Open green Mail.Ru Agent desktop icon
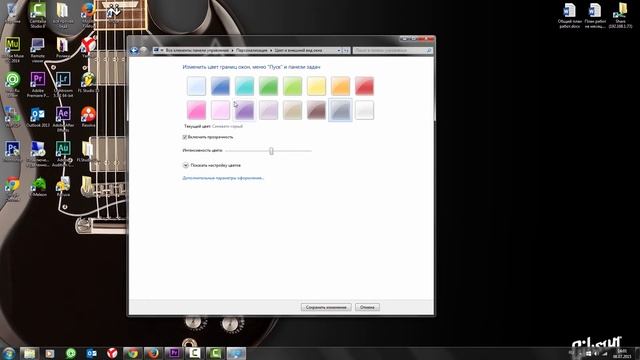The height and width of the screenshot is (360, 640). tap(12, 85)
